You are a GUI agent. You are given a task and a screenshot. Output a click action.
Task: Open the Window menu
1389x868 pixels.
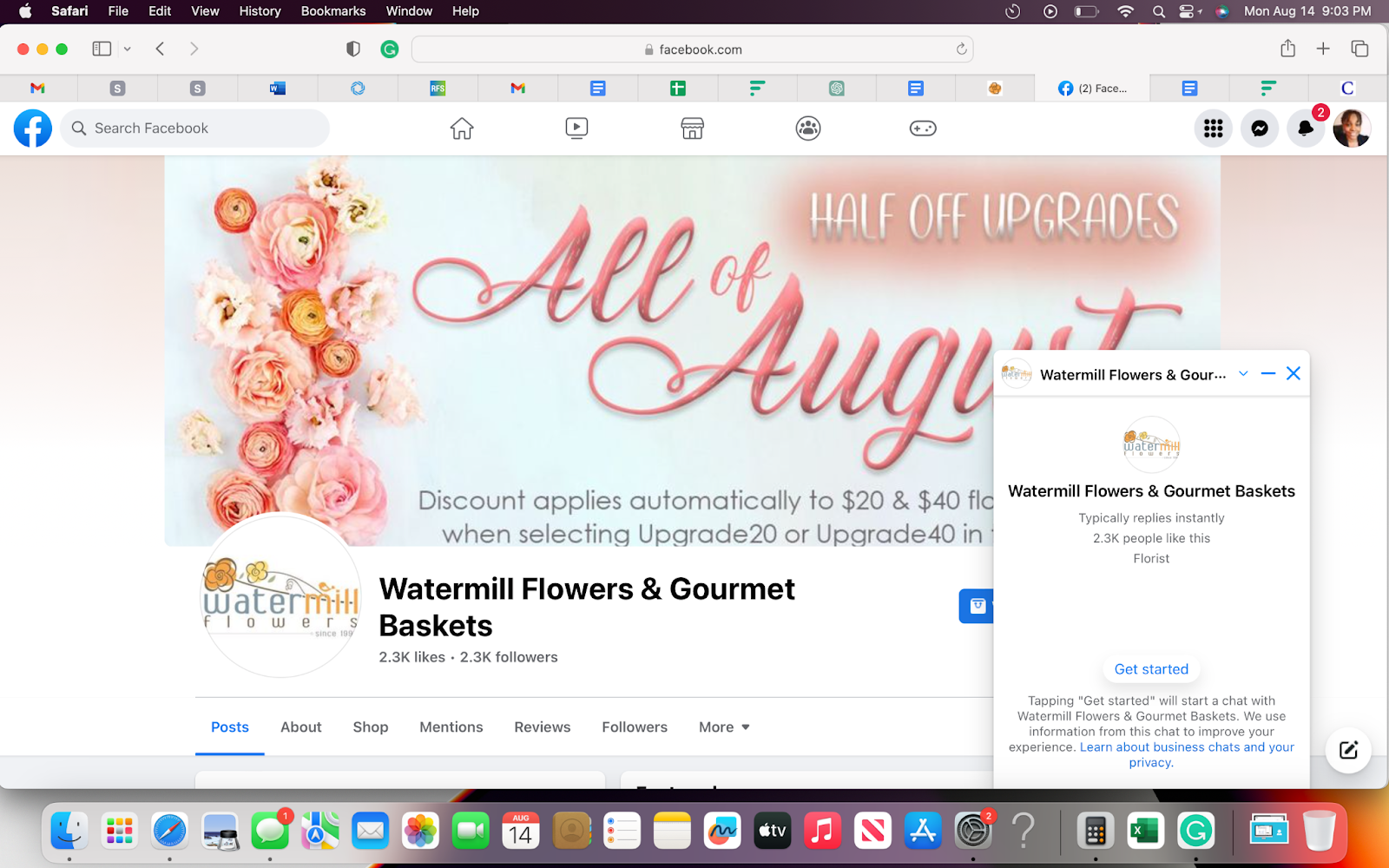[x=409, y=11]
